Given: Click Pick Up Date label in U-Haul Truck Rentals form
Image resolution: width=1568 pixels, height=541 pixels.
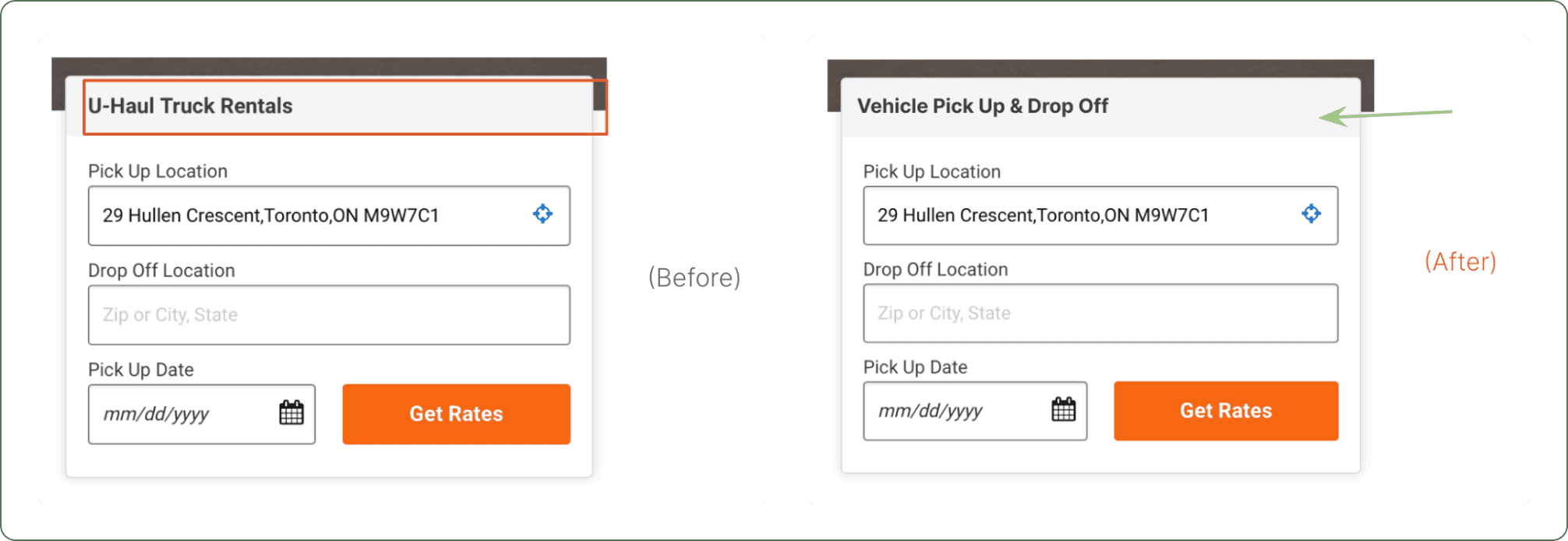Looking at the screenshot, I should 141,370.
